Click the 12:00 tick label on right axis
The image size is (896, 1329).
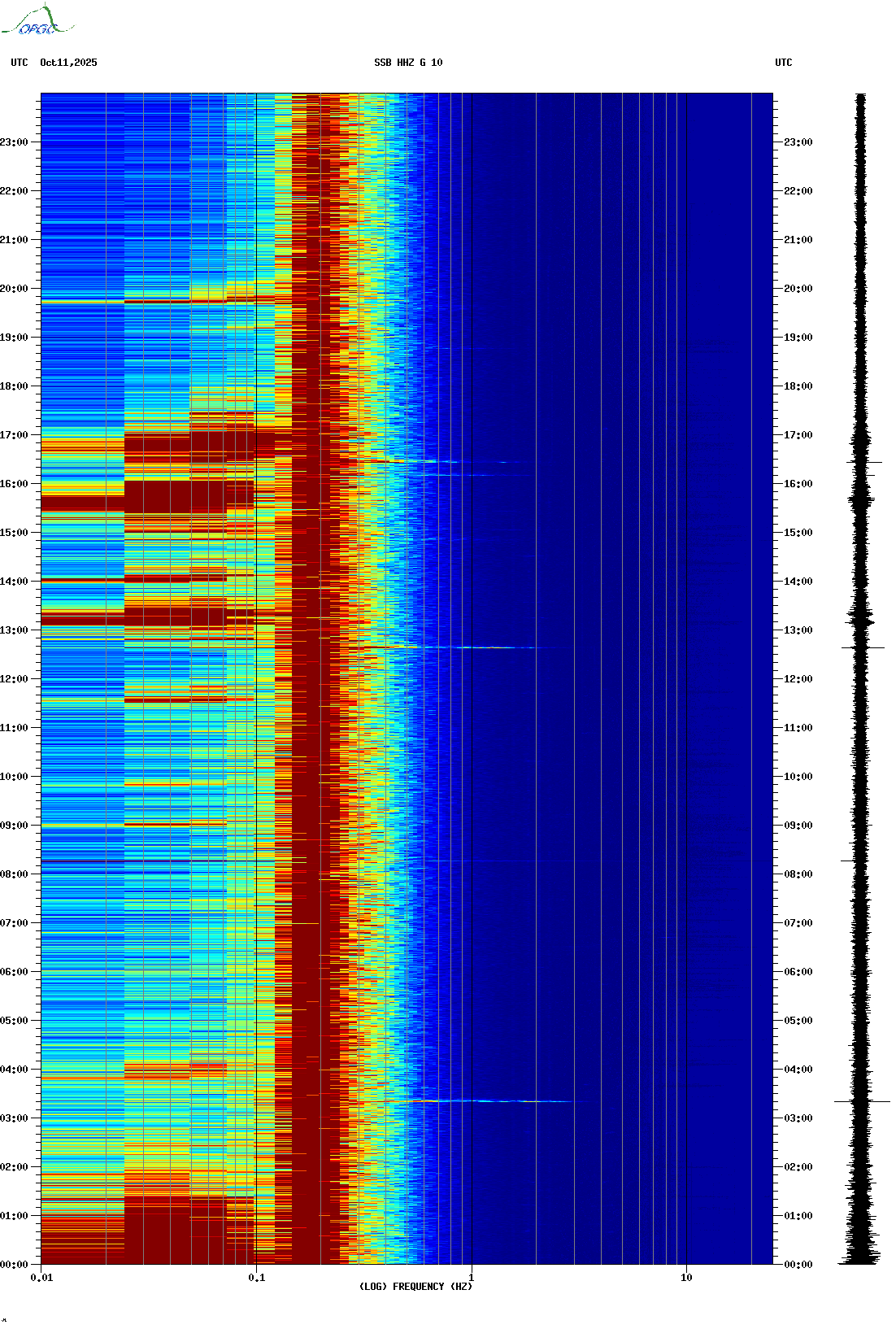click(x=798, y=679)
